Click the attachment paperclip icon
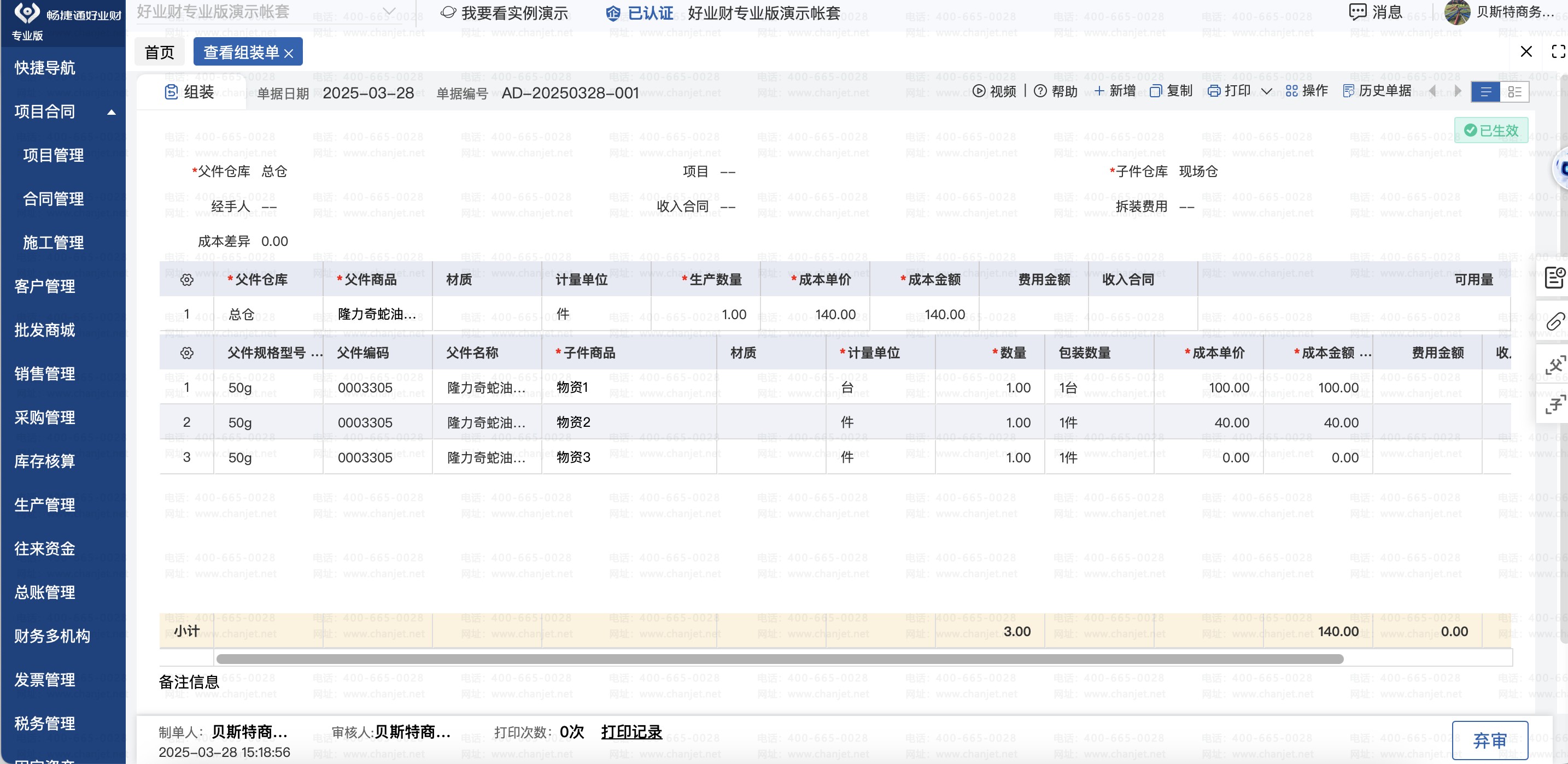This screenshot has height=764, width=1568. 1555,322
